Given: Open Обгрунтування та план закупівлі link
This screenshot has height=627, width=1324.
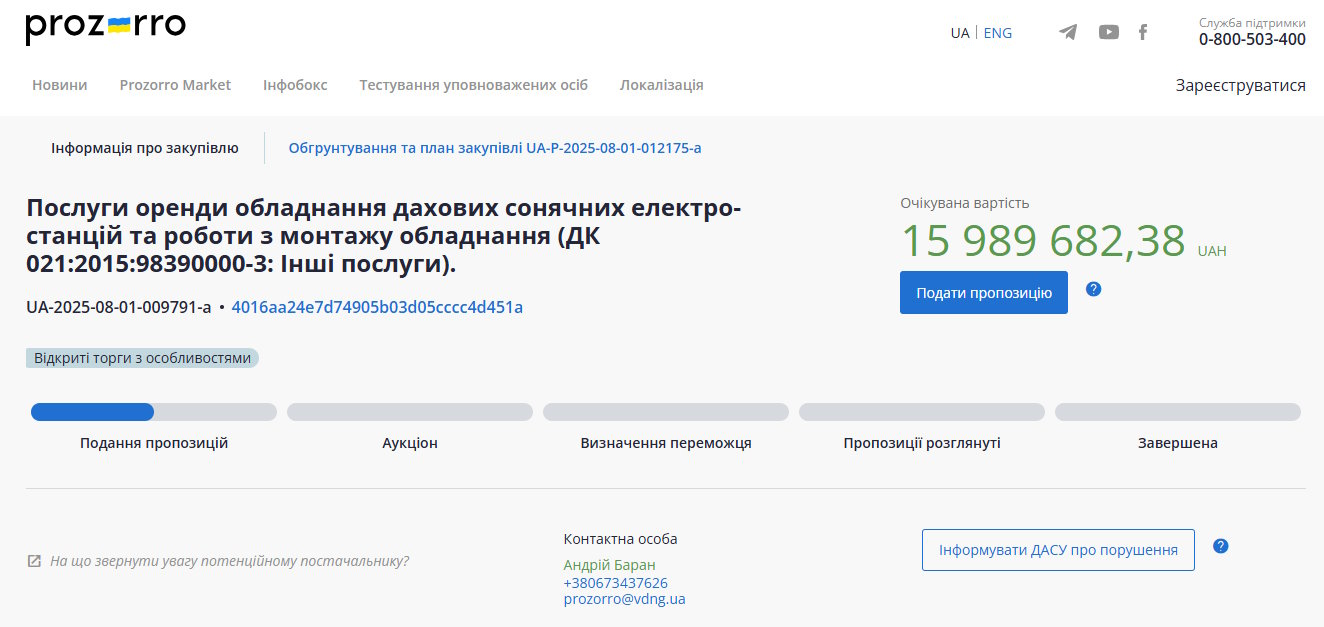Looking at the screenshot, I should tap(495, 148).
